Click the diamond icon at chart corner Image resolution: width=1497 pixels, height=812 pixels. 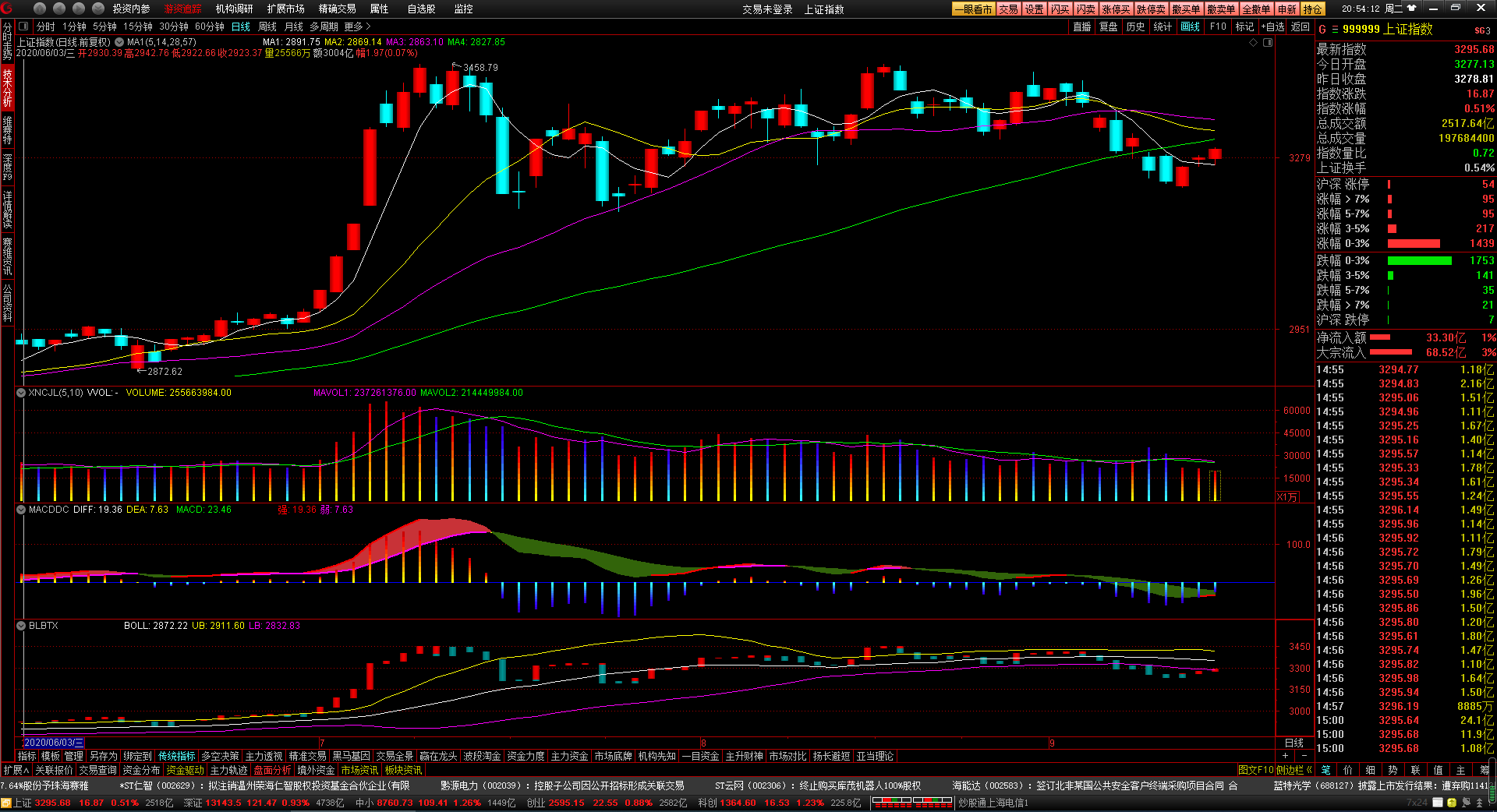tap(1254, 42)
